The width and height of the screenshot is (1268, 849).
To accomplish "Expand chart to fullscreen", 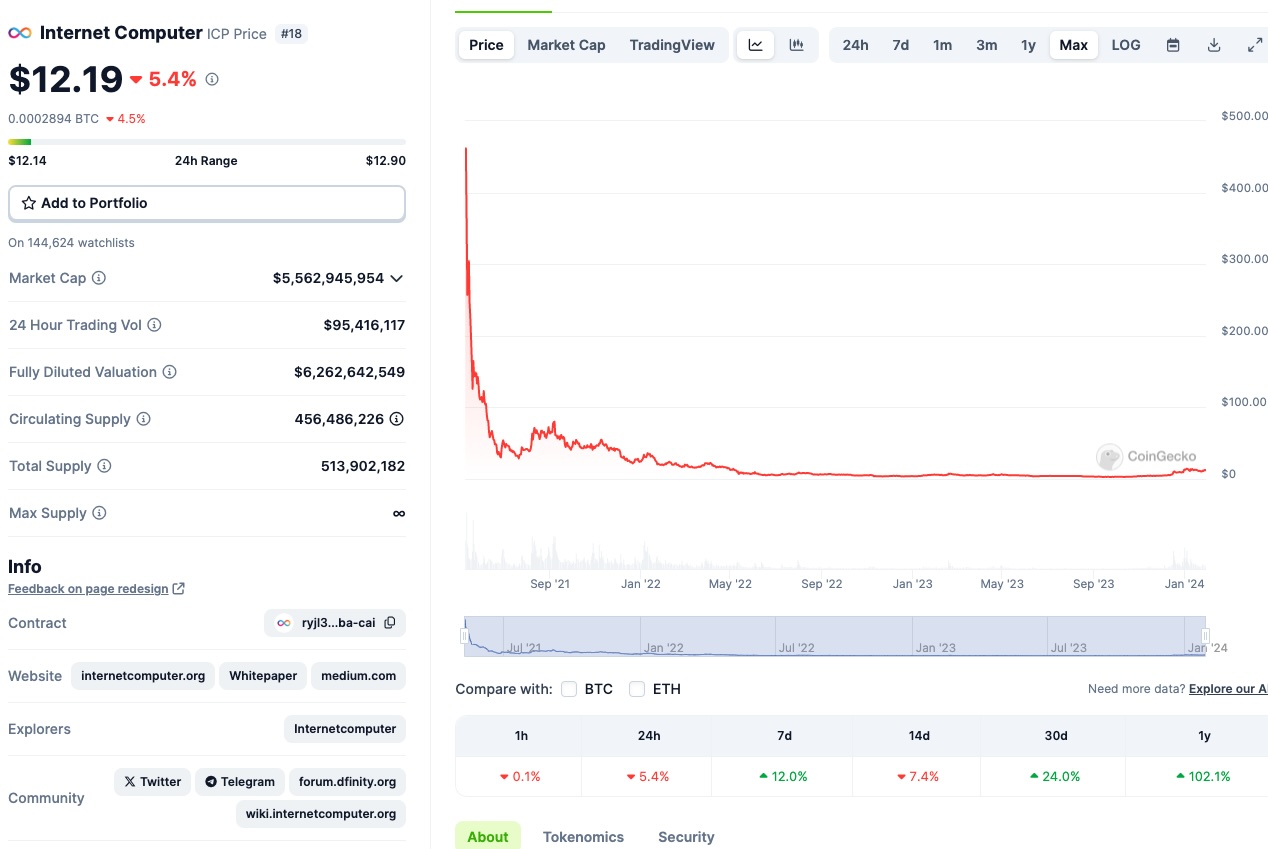I will click(1255, 45).
